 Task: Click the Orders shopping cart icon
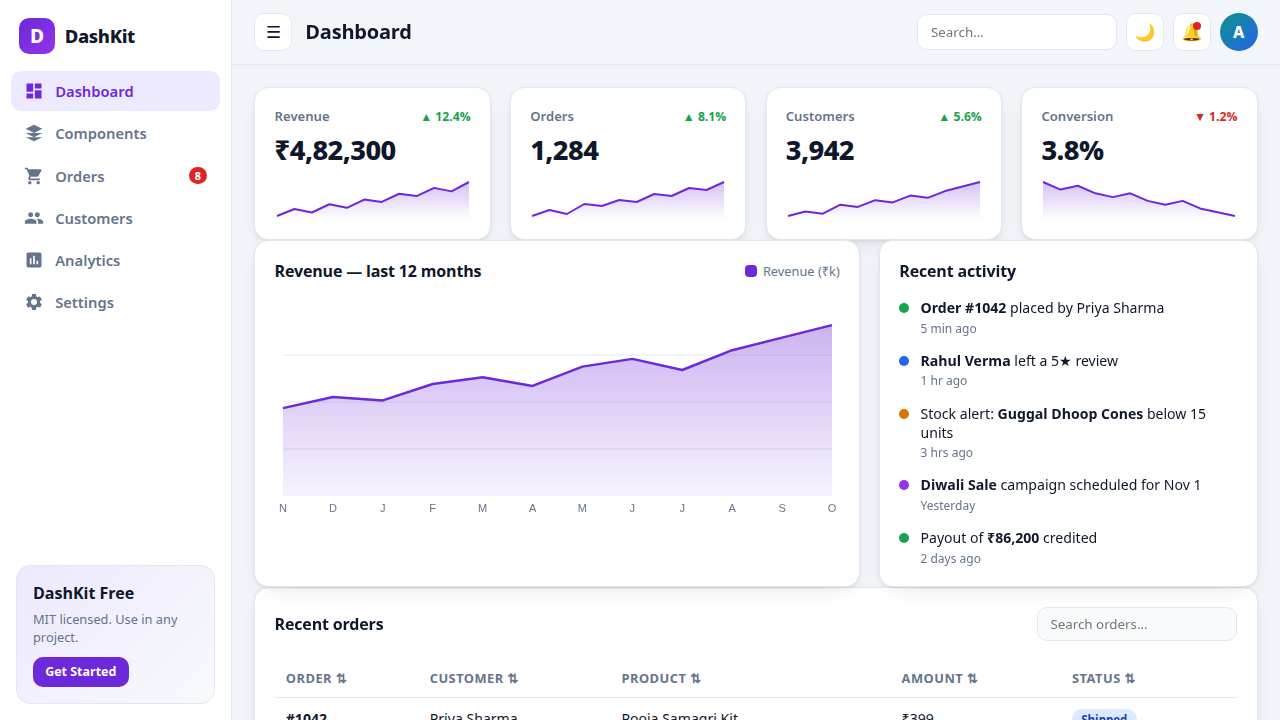(x=34, y=176)
